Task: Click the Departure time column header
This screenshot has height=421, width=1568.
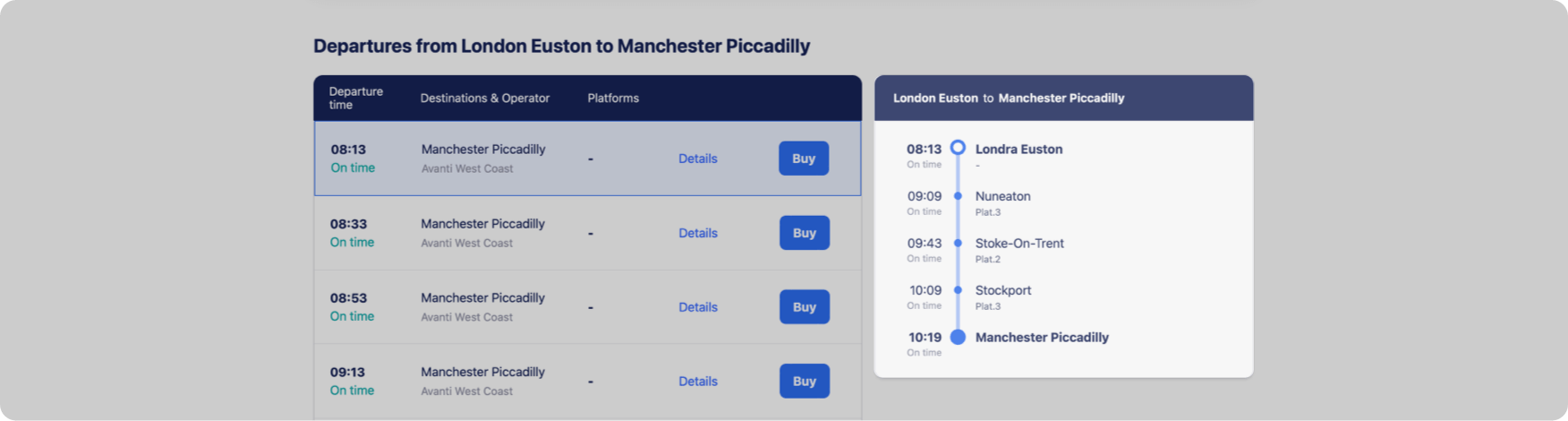Action: click(x=355, y=98)
